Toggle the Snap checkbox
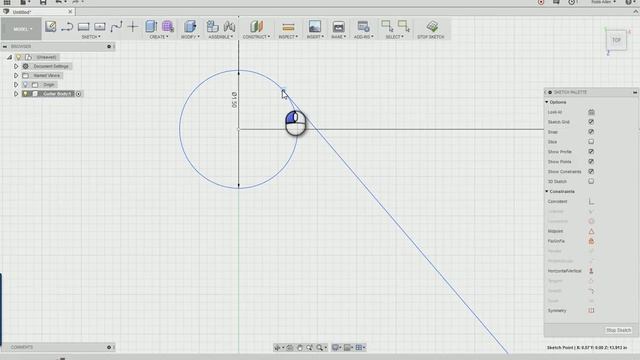Image resolution: width=640 pixels, height=360 pixels. point(591,132)
